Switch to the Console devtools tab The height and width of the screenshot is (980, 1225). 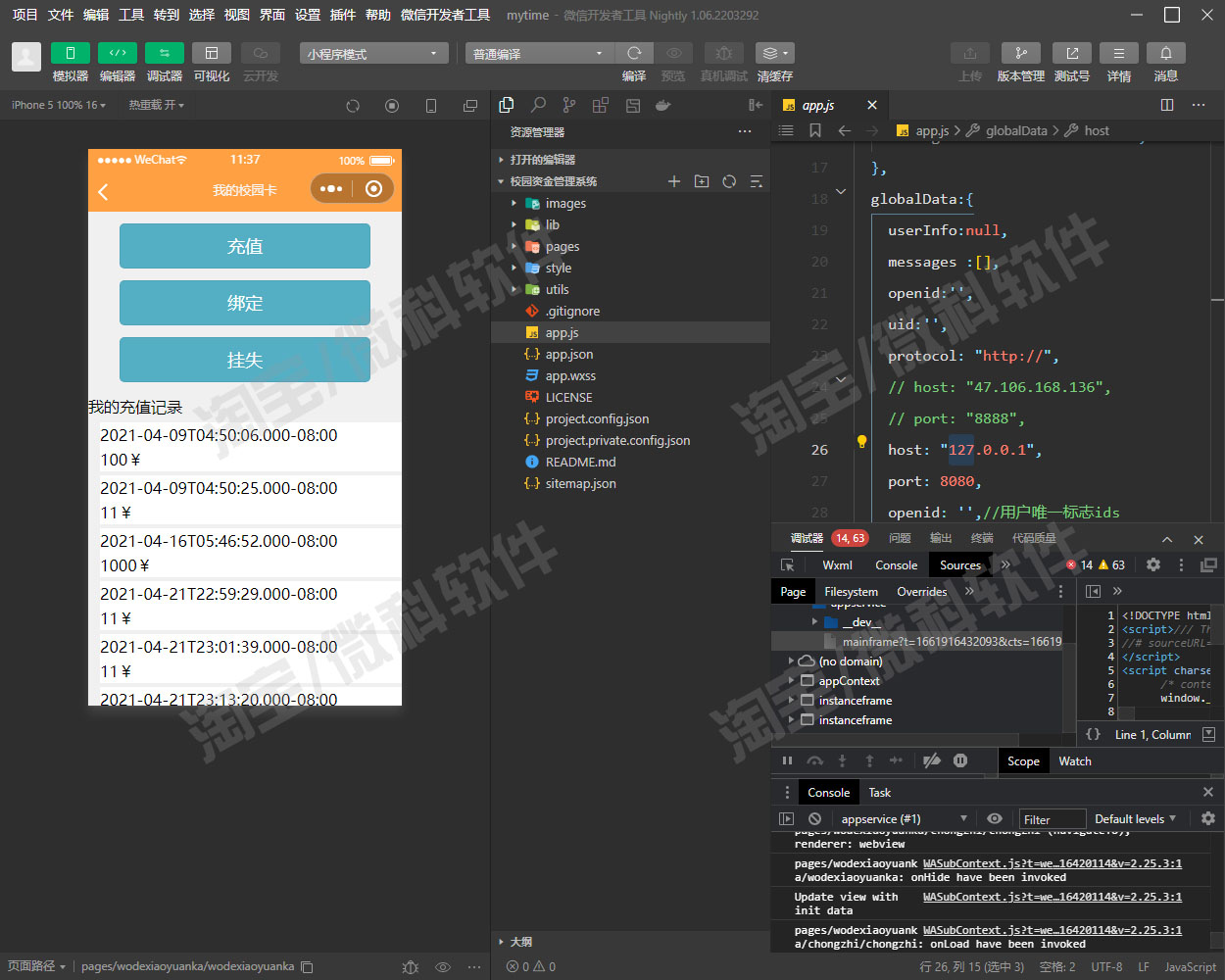896,565
